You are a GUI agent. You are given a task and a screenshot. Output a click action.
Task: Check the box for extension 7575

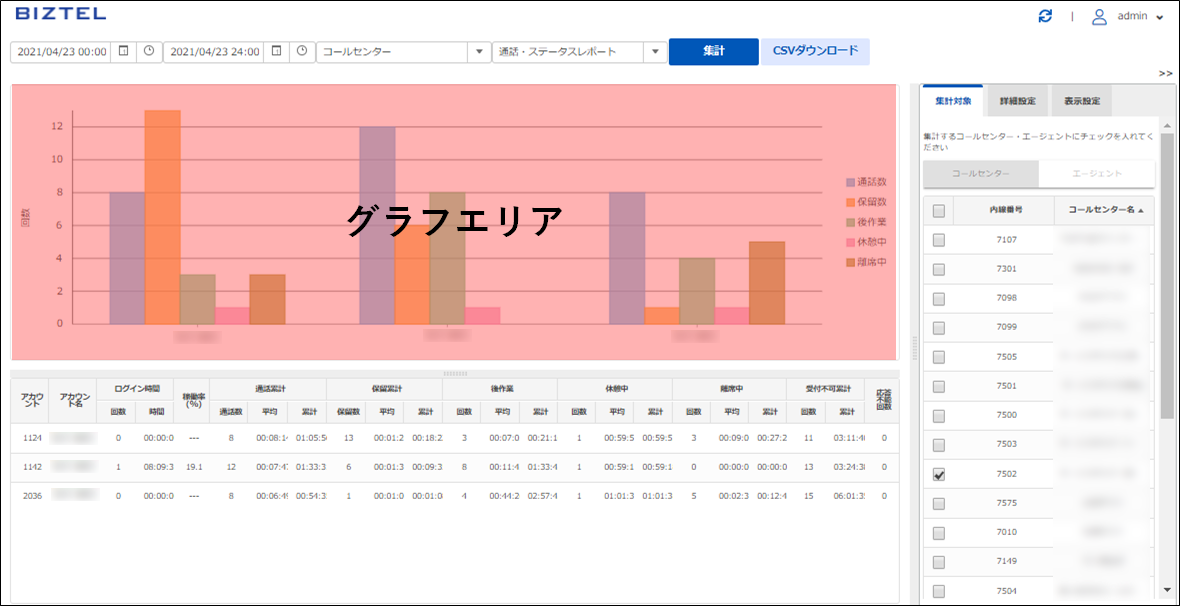938,504
